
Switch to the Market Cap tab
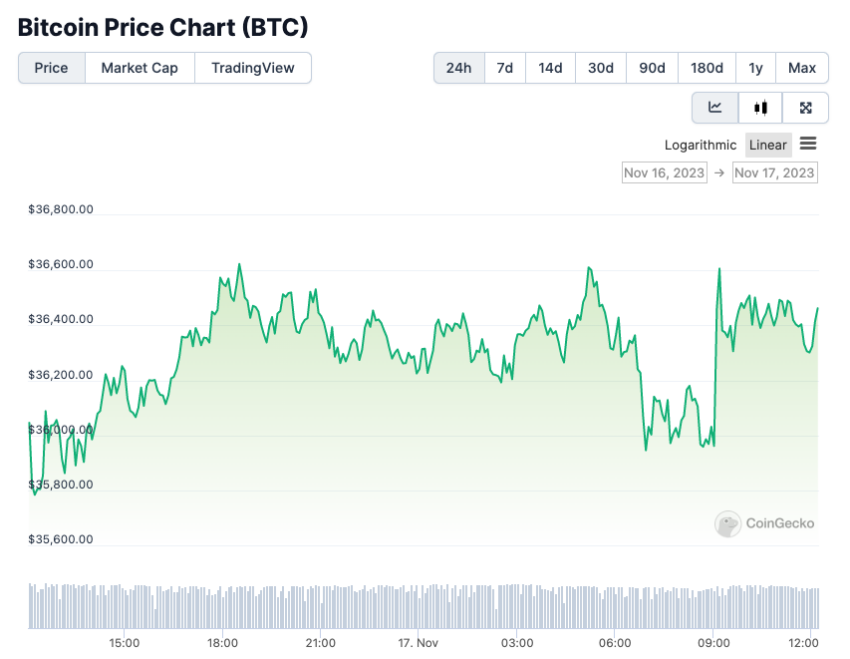tap(140, 68)
